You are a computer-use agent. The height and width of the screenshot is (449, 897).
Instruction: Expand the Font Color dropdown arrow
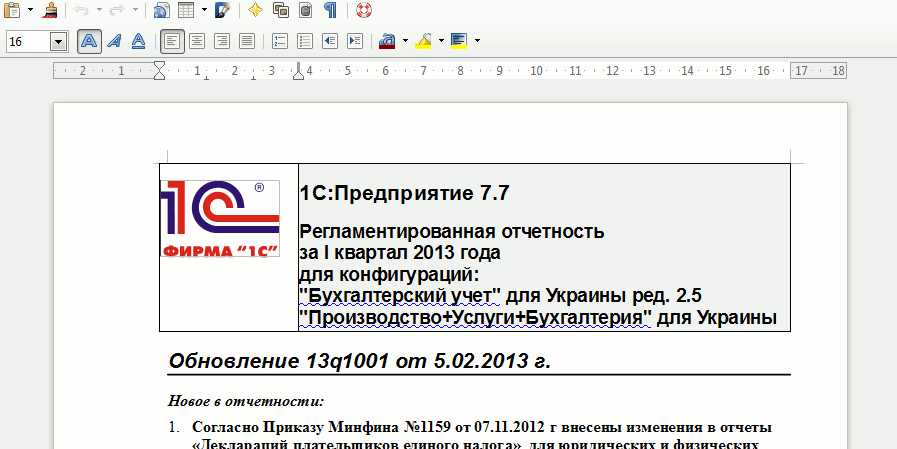tap(405, 41)
